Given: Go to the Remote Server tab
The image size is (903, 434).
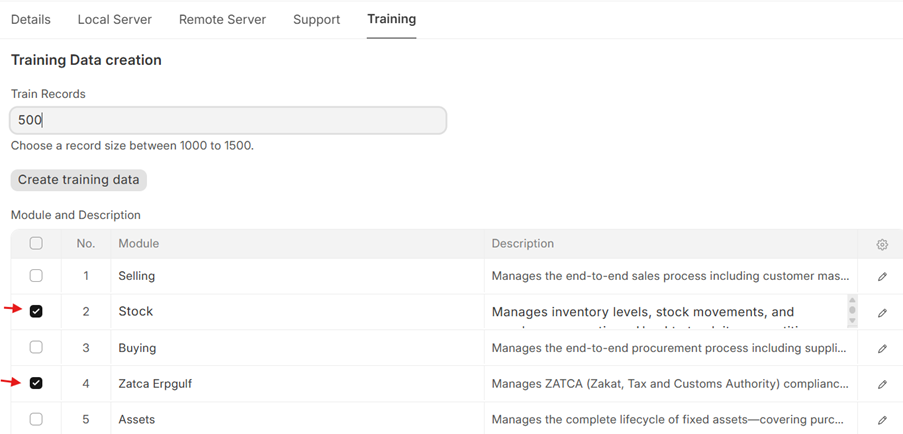Looking at the screenshot, I should pyautogui.click(x=223, y=19).
